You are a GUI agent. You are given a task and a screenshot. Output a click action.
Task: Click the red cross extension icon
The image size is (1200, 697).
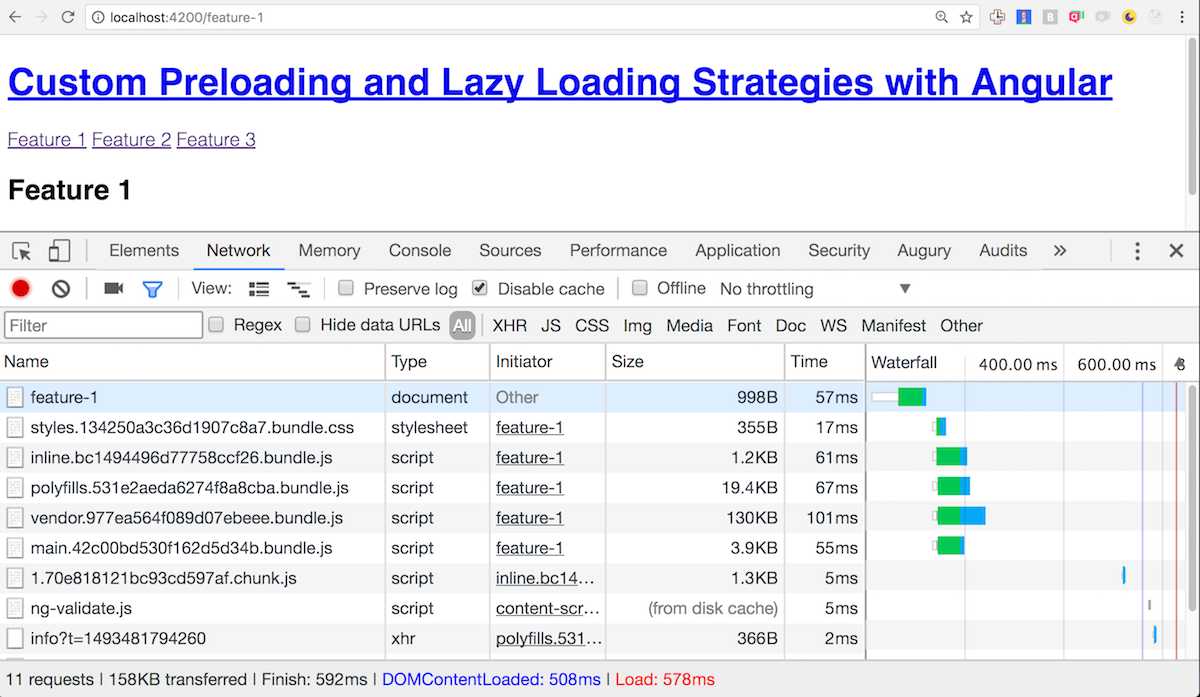997,17
